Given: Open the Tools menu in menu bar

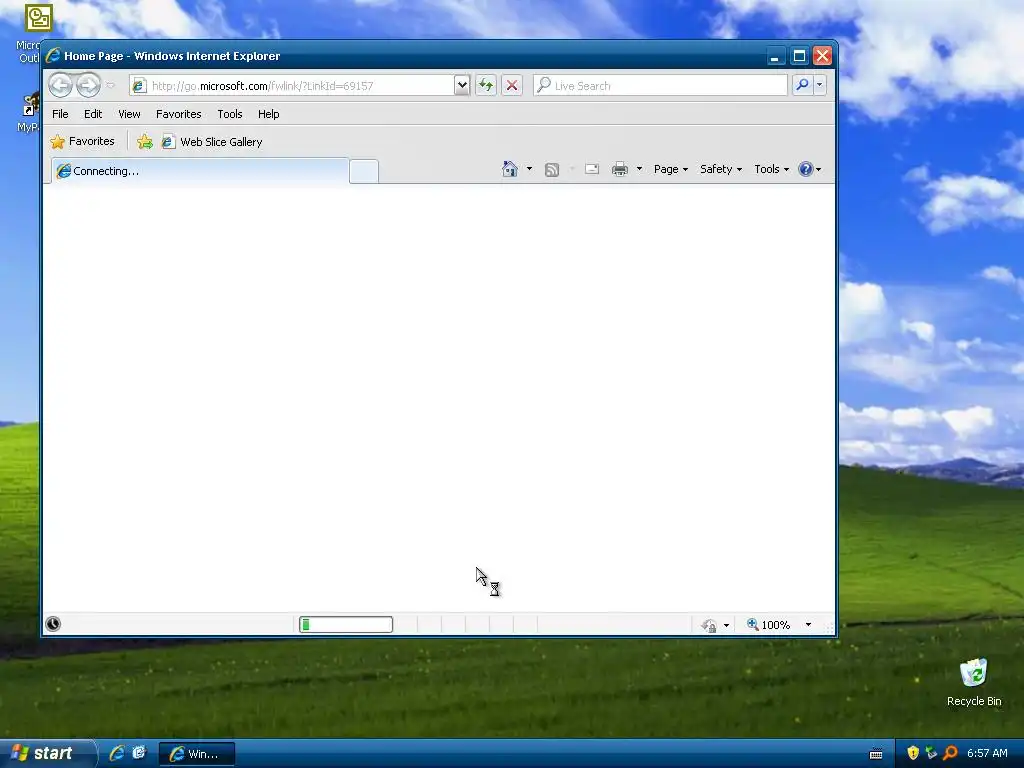Looking at the screenshot, I should [230, 114].
